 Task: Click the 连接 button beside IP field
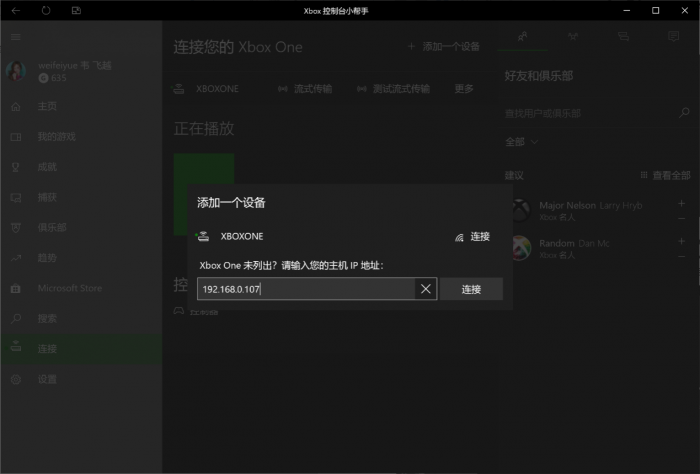(x=471, y=289)
